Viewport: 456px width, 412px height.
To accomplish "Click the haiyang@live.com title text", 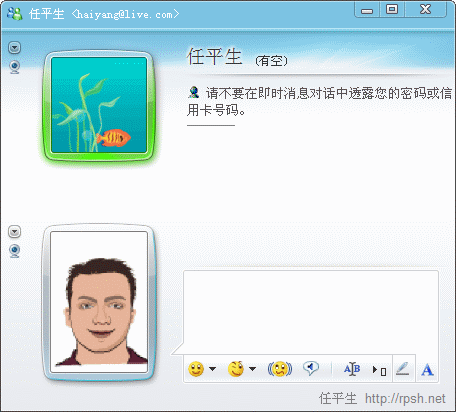I will (x=125, y=14).
